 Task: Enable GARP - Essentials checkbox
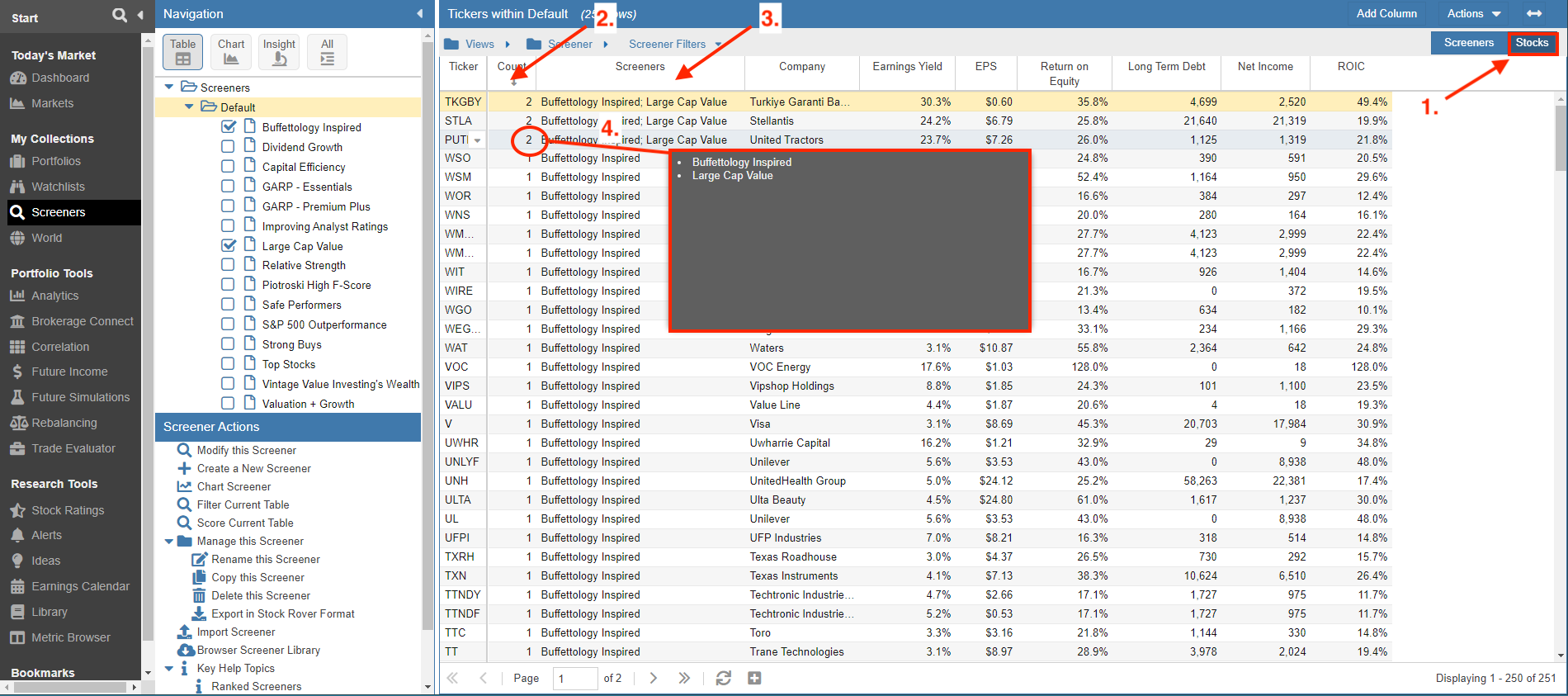(228, 187)
